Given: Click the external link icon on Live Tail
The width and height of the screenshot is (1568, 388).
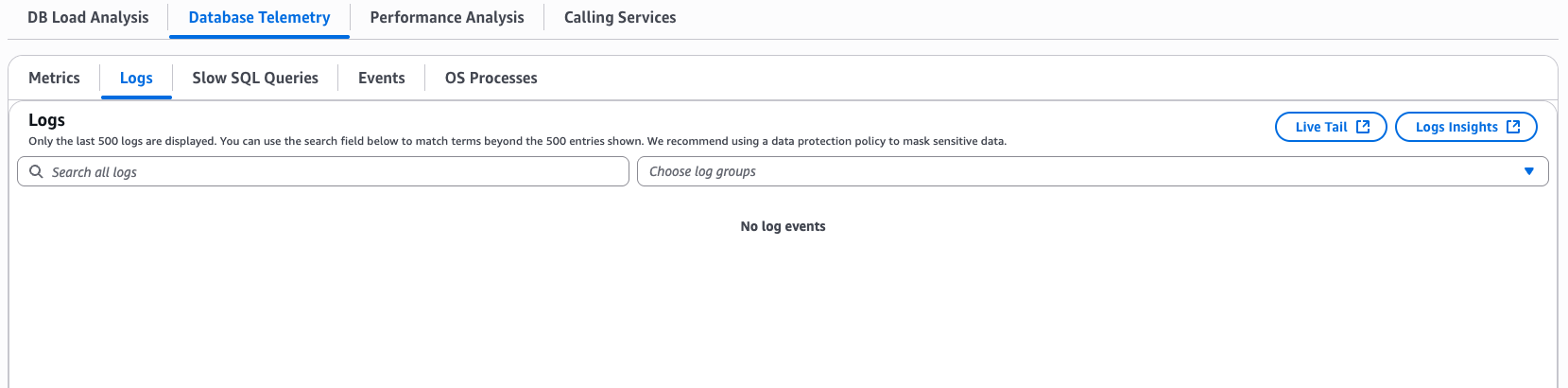Looking at the screenshot, I should [x=1363, y=127].
